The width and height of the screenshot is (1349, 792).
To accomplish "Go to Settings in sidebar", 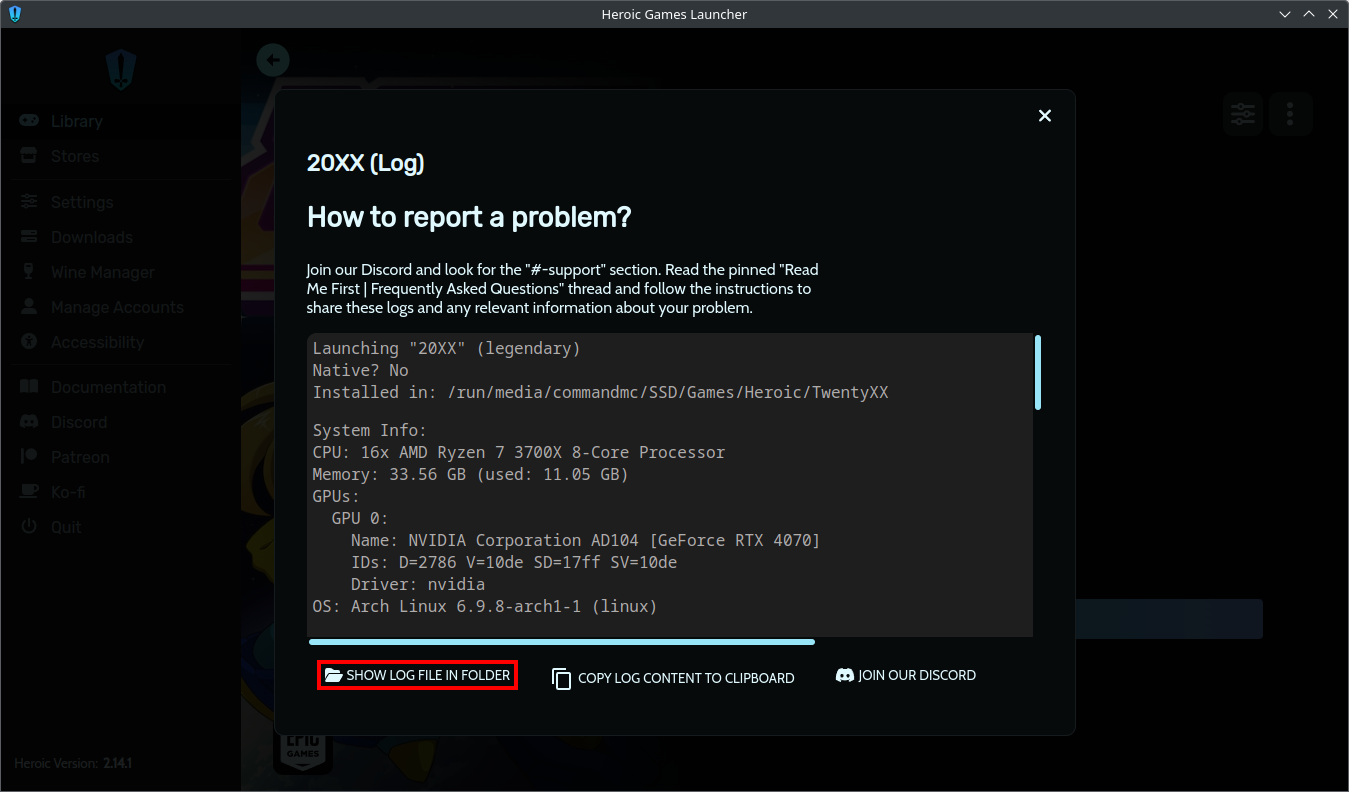I will 120,202.
